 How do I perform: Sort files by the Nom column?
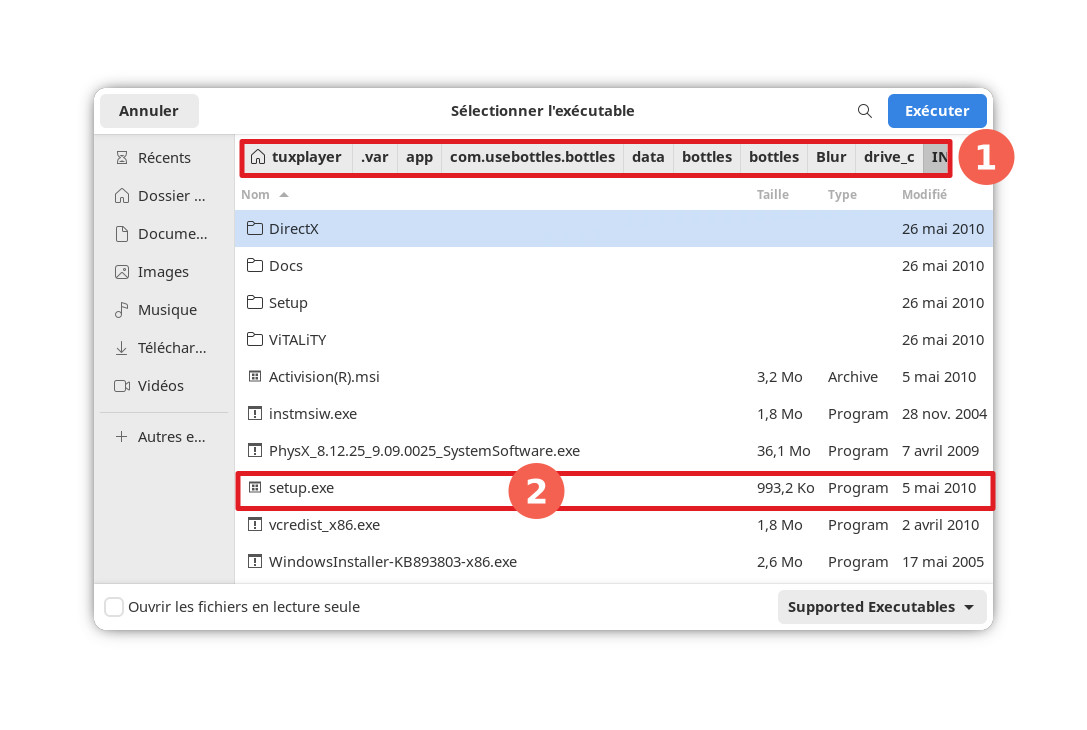tap(256, 195)
